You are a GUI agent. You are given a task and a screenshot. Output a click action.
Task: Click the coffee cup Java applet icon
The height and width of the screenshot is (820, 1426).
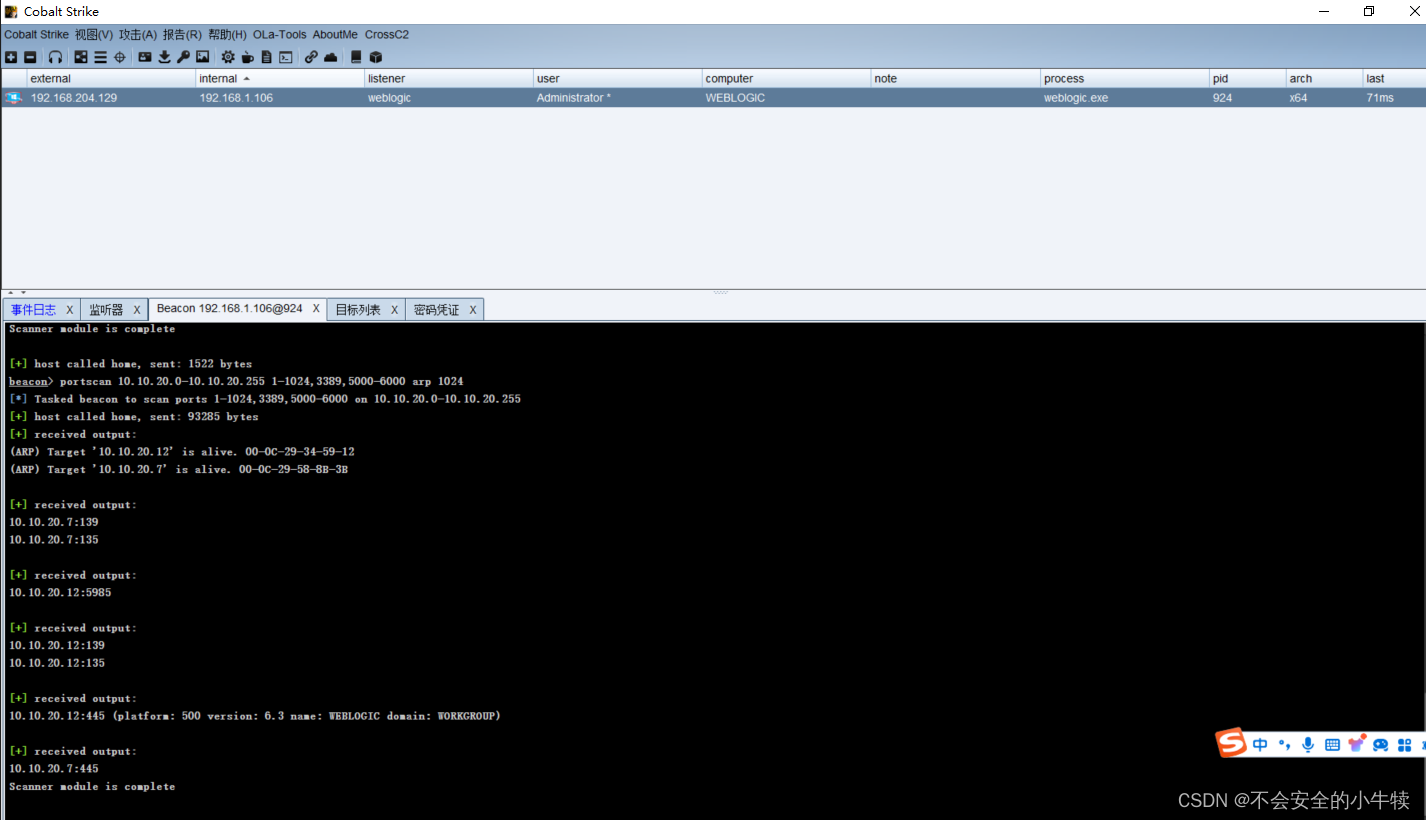[x=247, y=57]
